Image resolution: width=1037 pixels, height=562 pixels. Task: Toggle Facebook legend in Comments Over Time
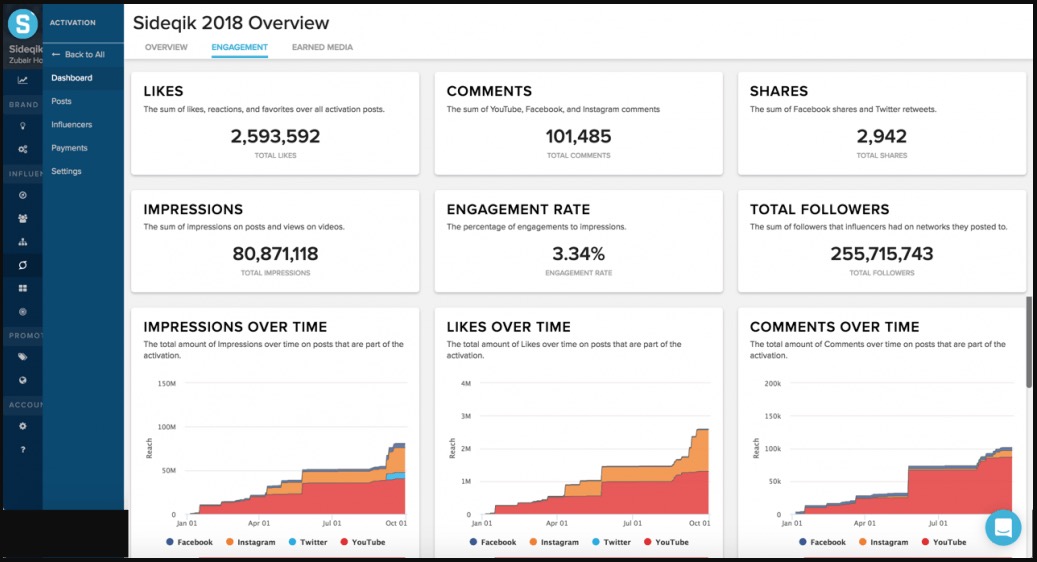(x=822, y=542)
